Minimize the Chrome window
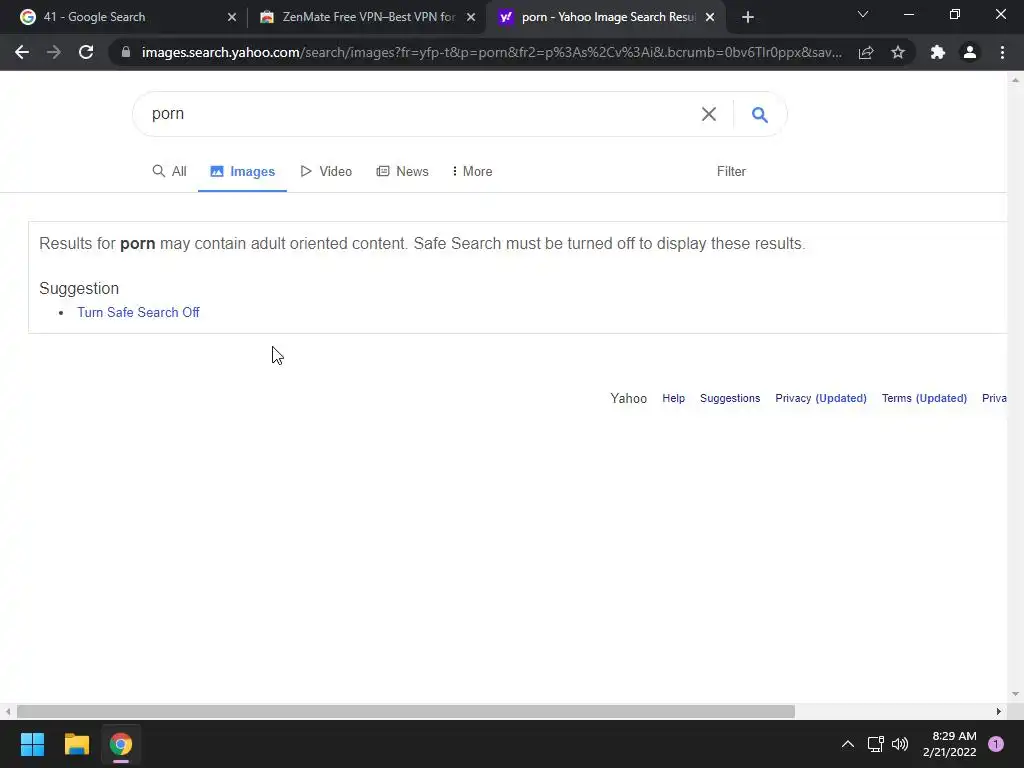This screenshot has height=768, width=1024. click(x=908, y=14)
